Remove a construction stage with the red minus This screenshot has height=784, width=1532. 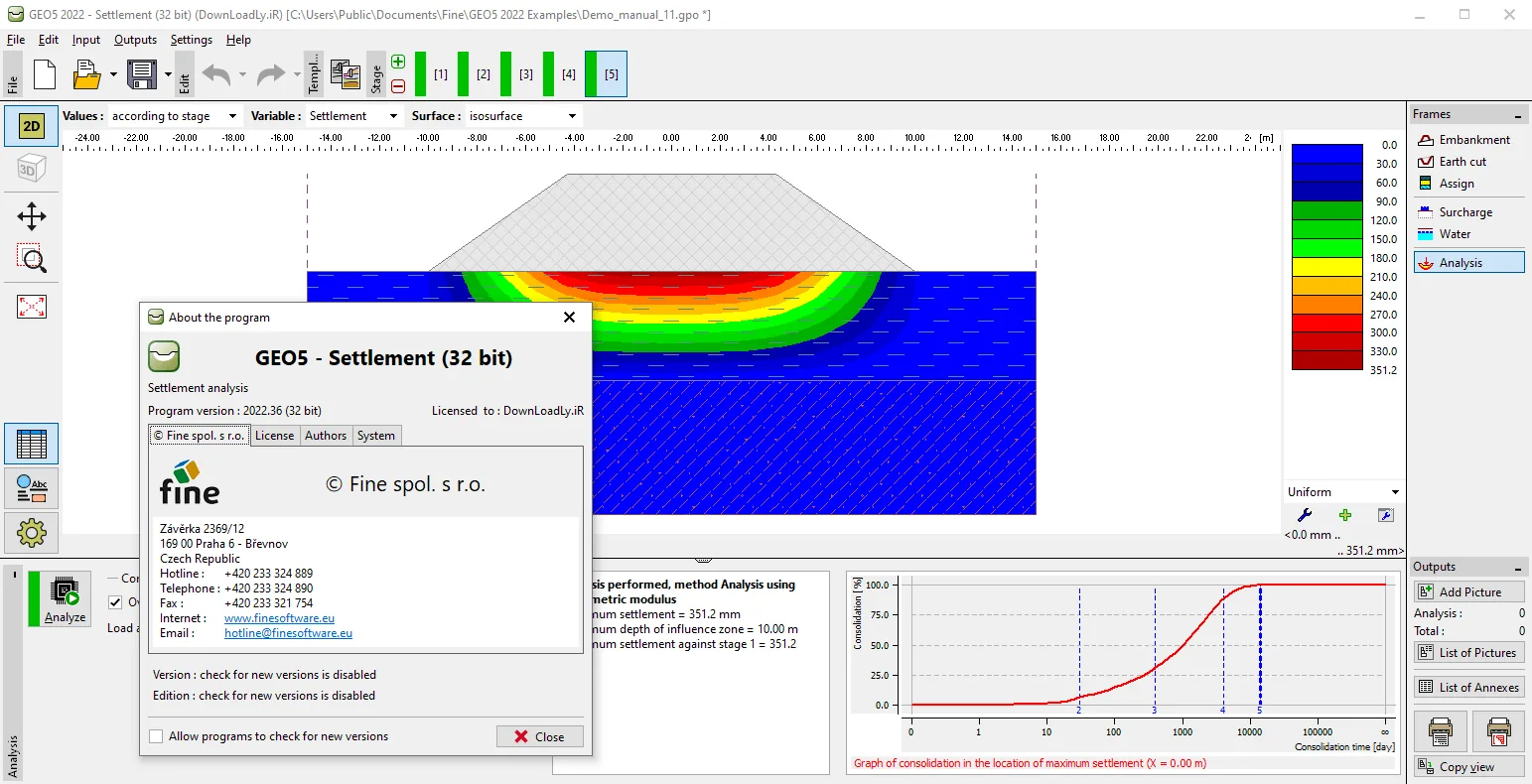398,86
